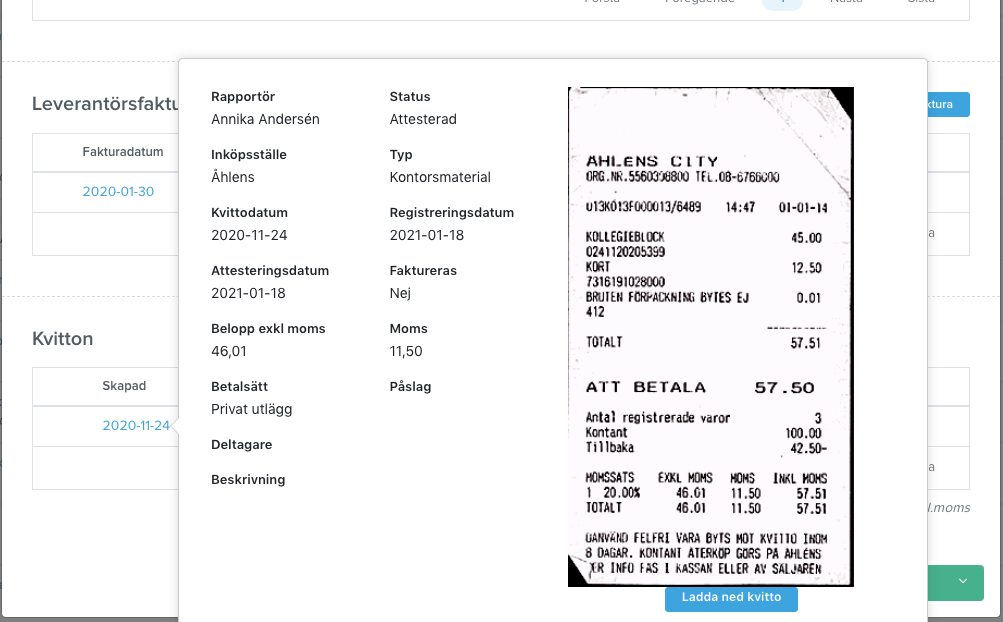This screenshot has width=1003, height=622.
Task: Download receipt via Ladda ned kvitto
Action: [x=731, y=597]
